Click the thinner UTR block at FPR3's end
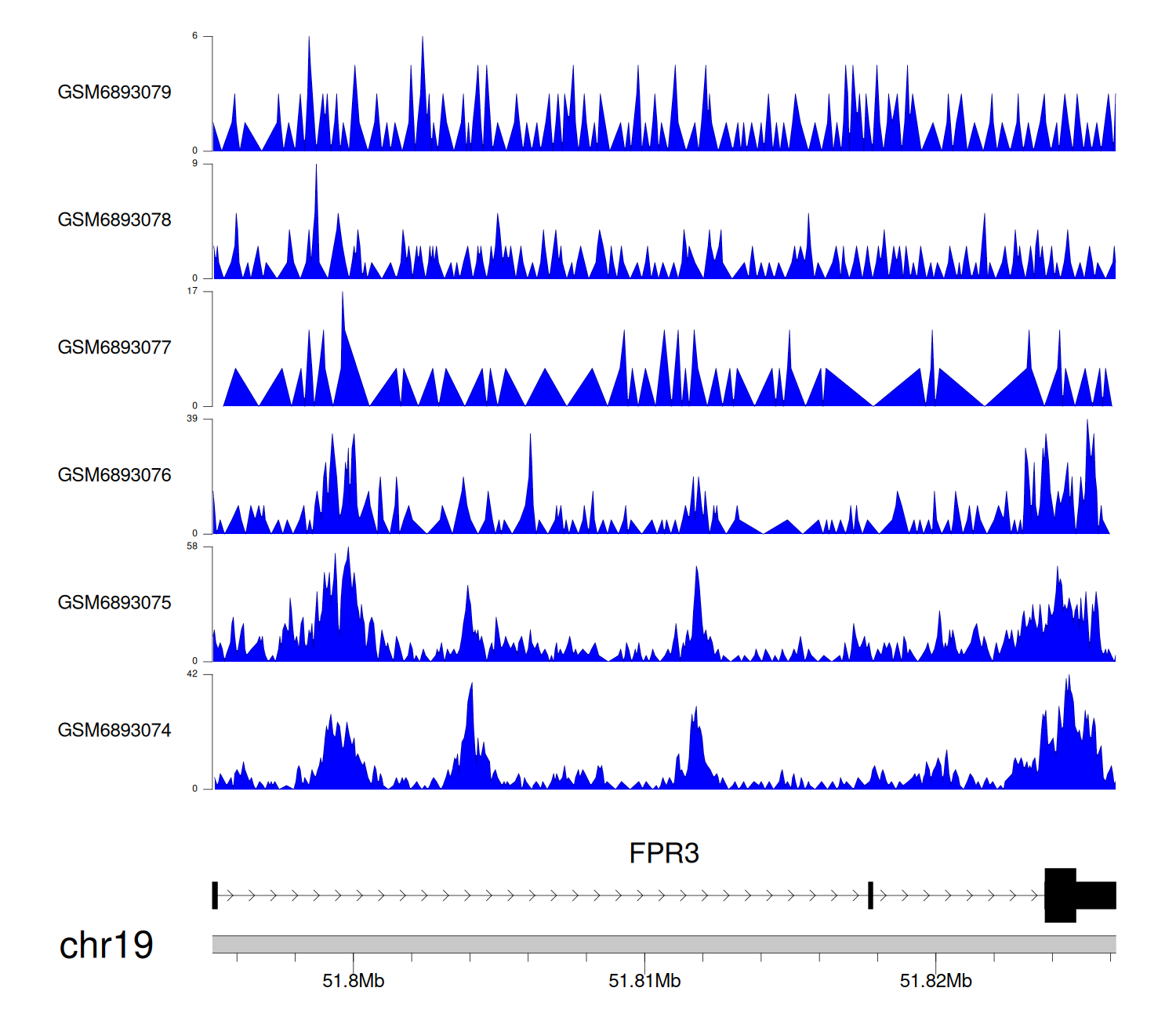 [1096, 895]
